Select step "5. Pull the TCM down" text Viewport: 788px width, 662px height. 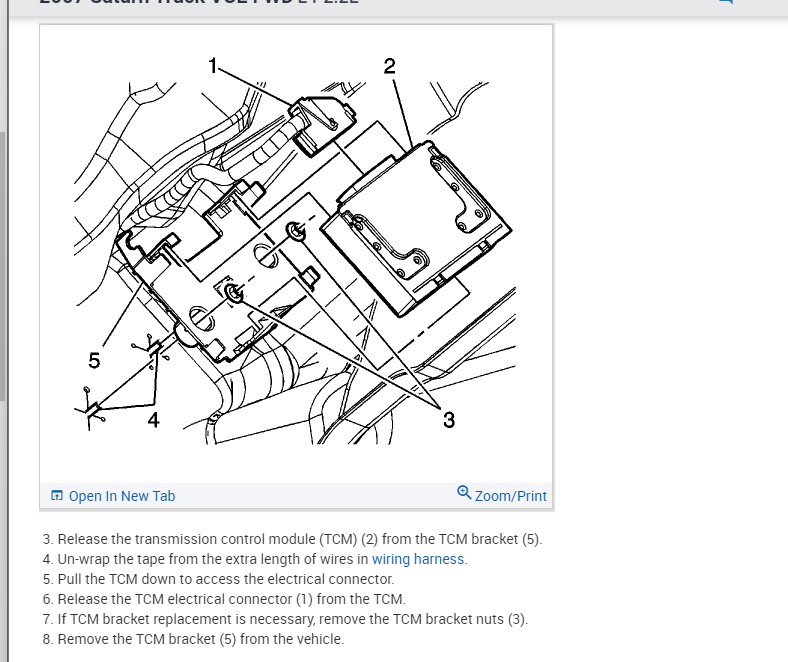[x=219, y=579]
